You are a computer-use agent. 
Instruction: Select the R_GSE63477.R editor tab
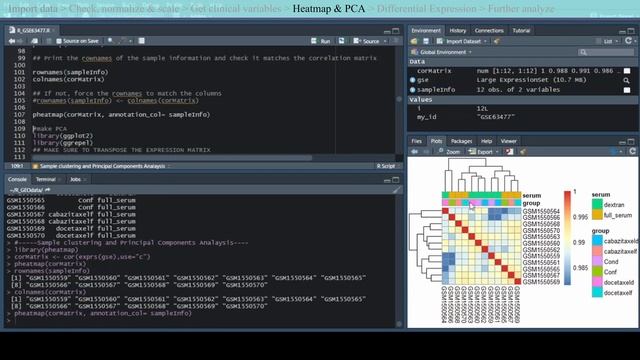pyautogui.click(x=33, y=30)
